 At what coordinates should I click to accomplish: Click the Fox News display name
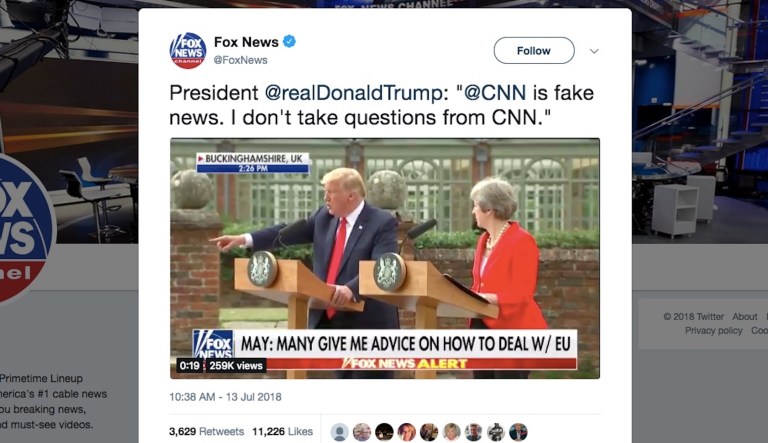pyautogui.click(x=246, y=42)
